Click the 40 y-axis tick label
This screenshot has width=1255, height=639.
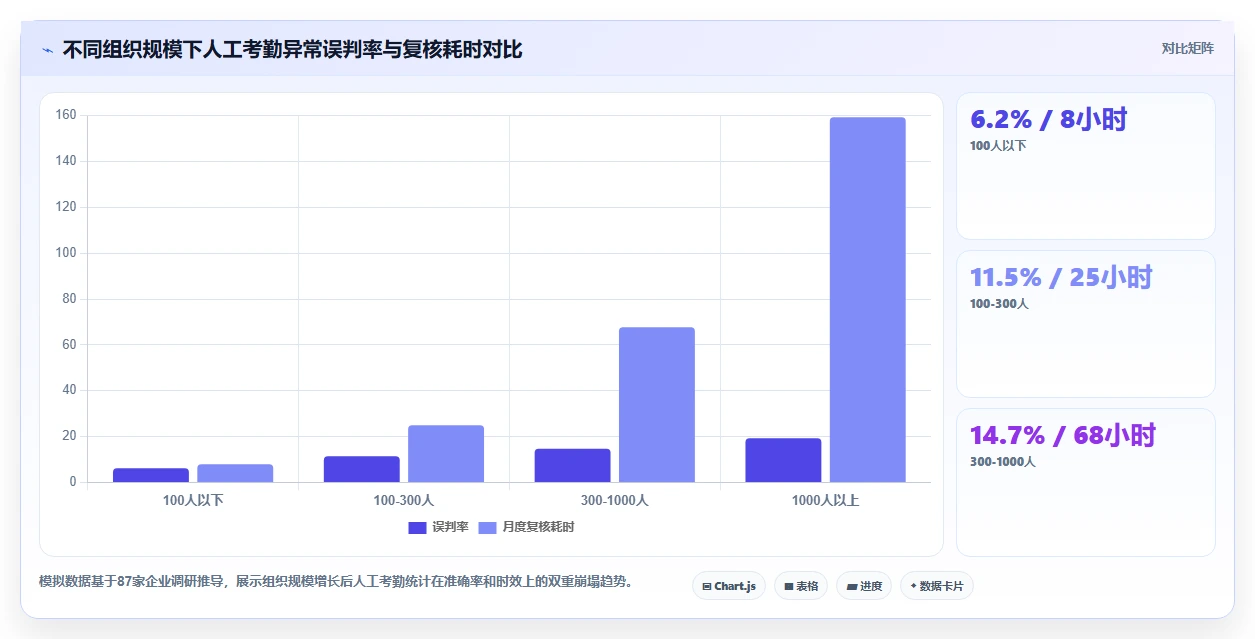pos(69,390)
